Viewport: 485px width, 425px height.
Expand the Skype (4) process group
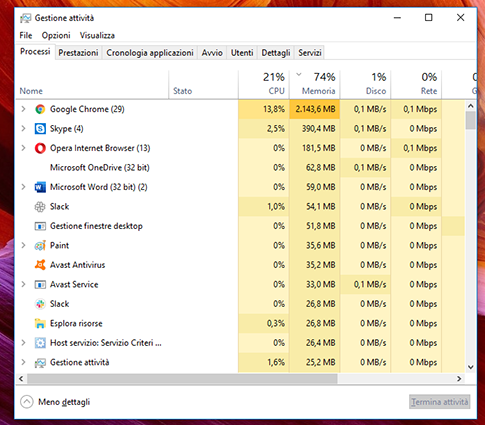coord(23,128)
